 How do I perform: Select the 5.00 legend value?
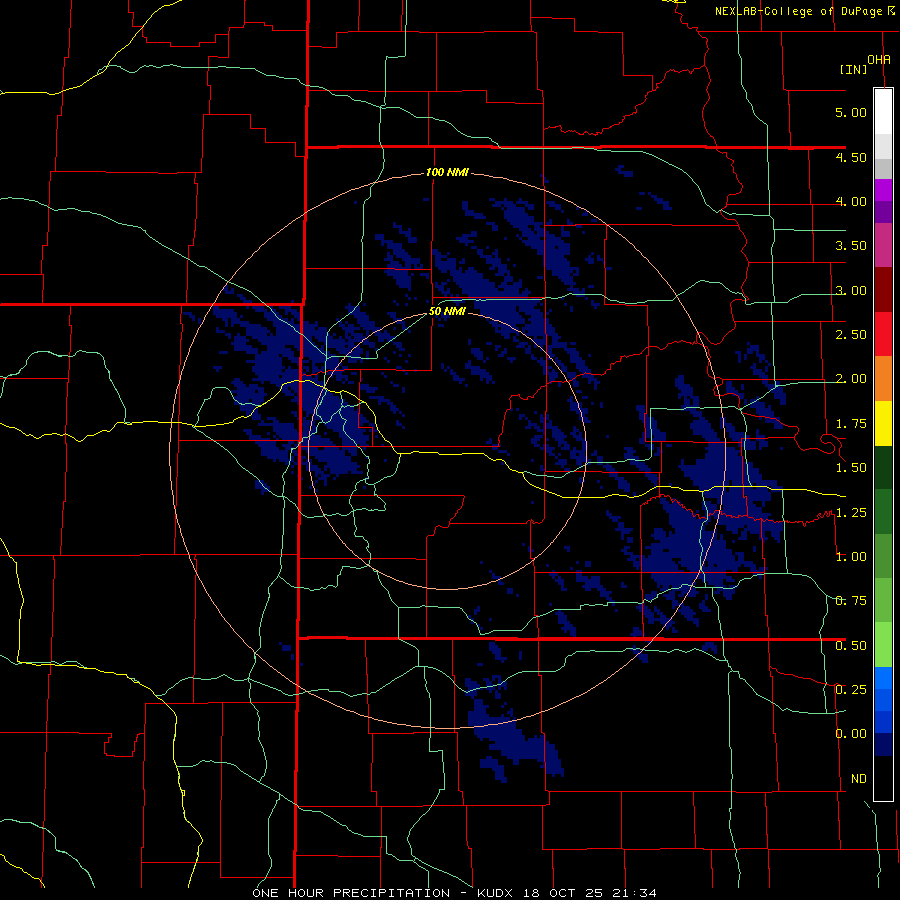[x=851, y=112]
